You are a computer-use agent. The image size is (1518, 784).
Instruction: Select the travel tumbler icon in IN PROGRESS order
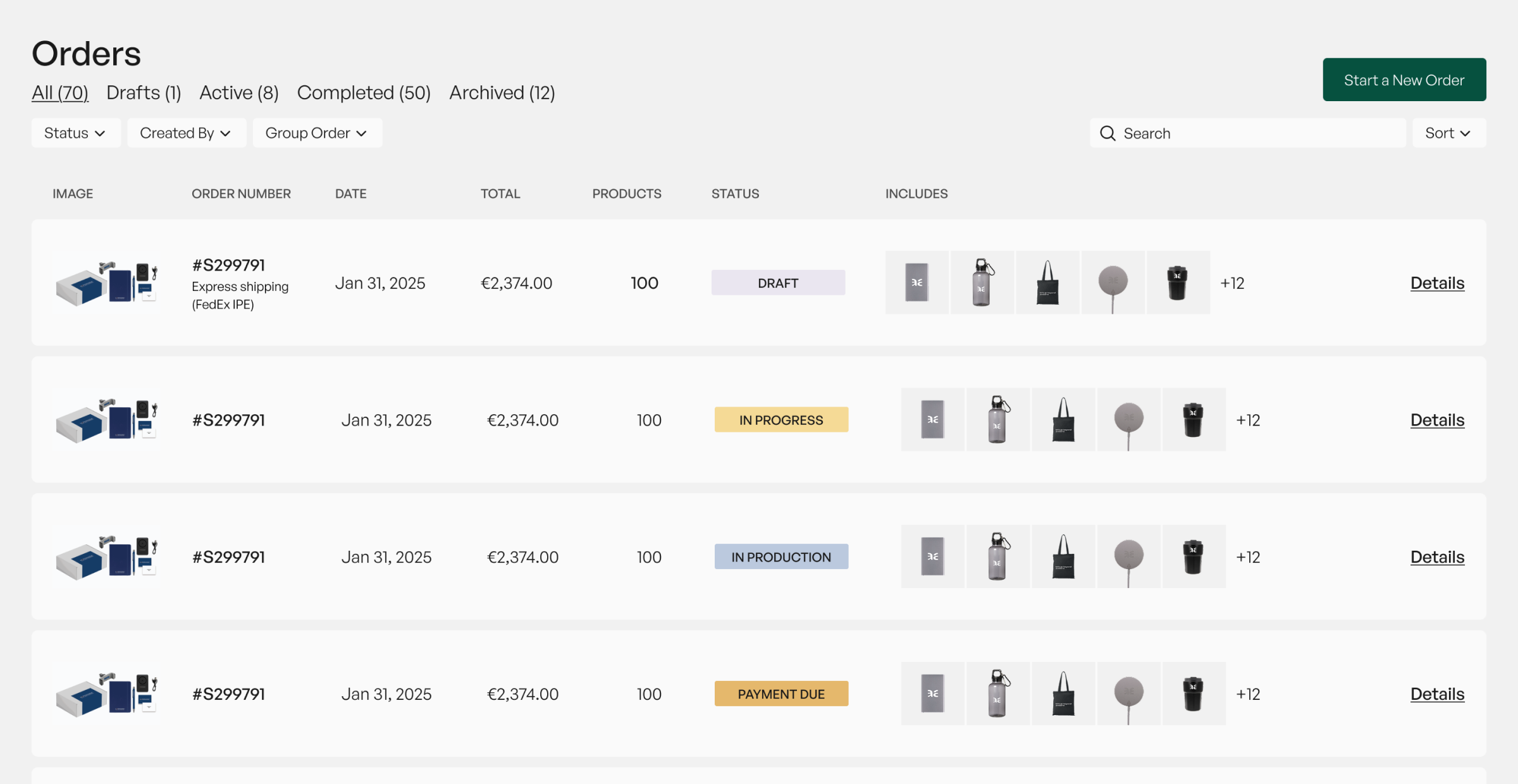click(x=1194, y=419)
